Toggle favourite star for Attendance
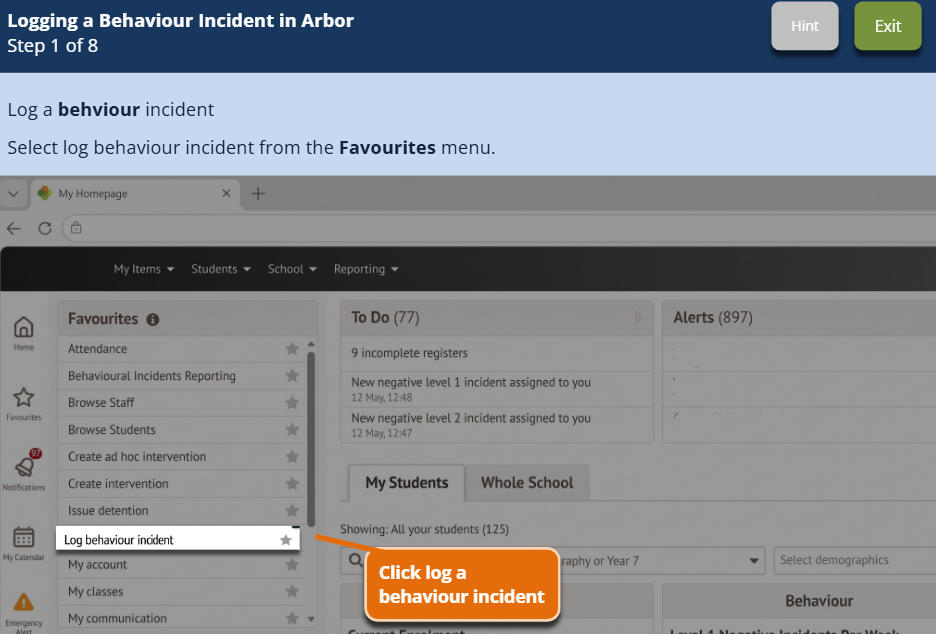This screenshot has height=634, width=936. tap(292, 349)
